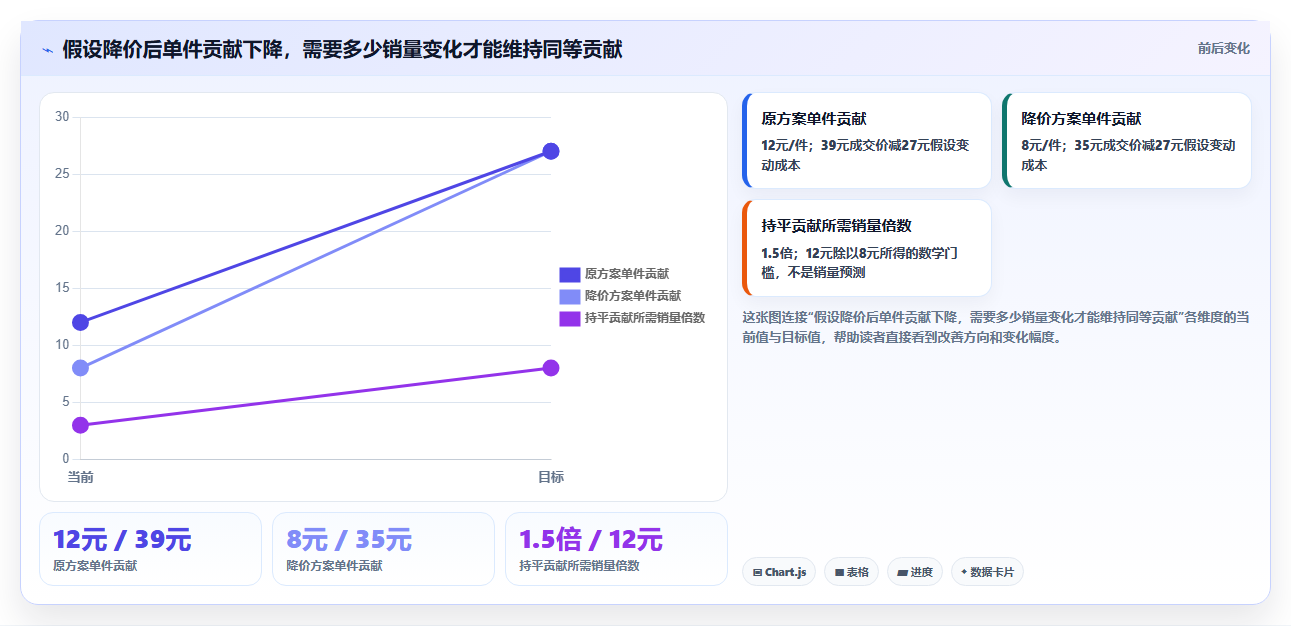Click the 目标 point of the purple line at 8
The image size is (1291, 626).
(551, 368)
